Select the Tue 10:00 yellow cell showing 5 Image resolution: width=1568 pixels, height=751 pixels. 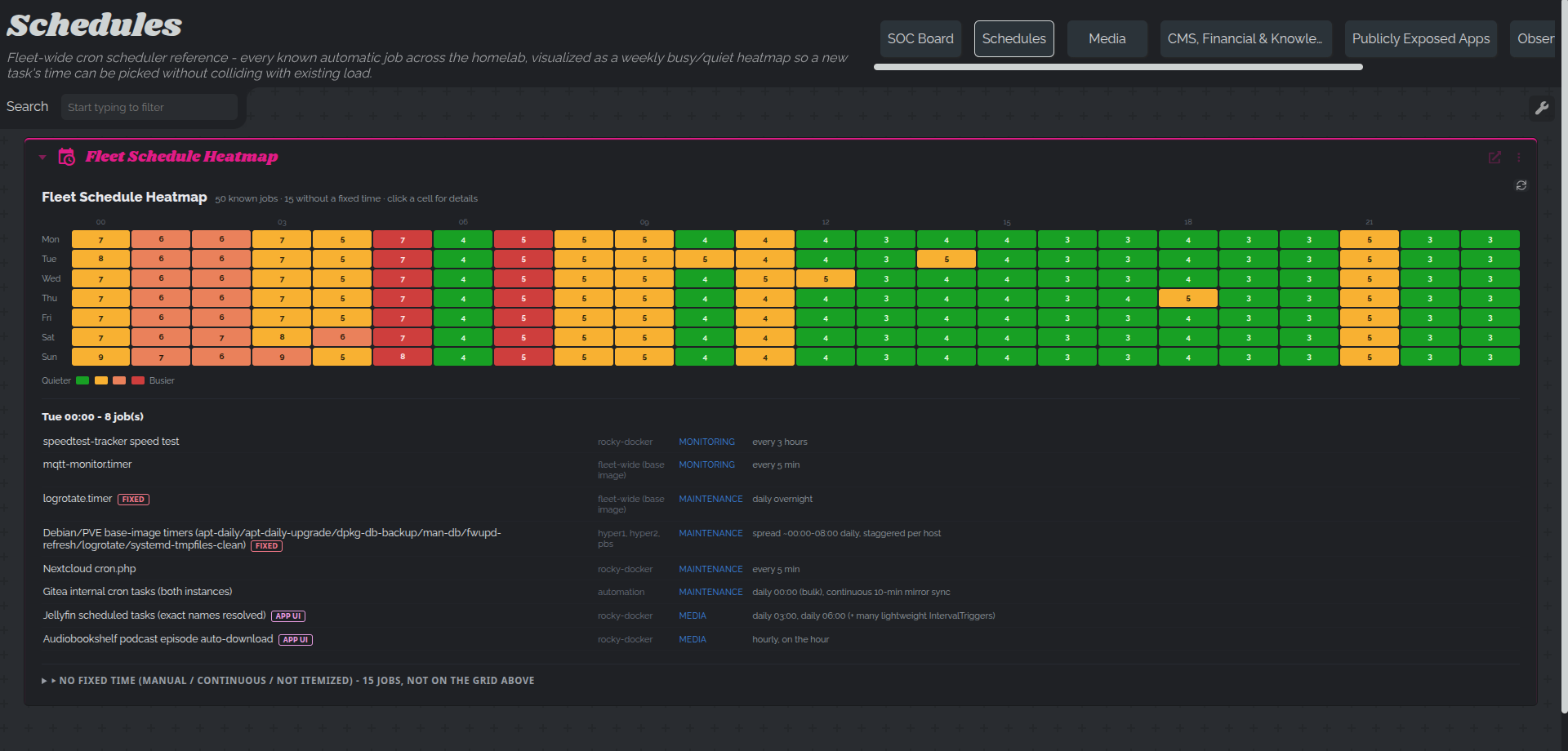click(705, 259)
